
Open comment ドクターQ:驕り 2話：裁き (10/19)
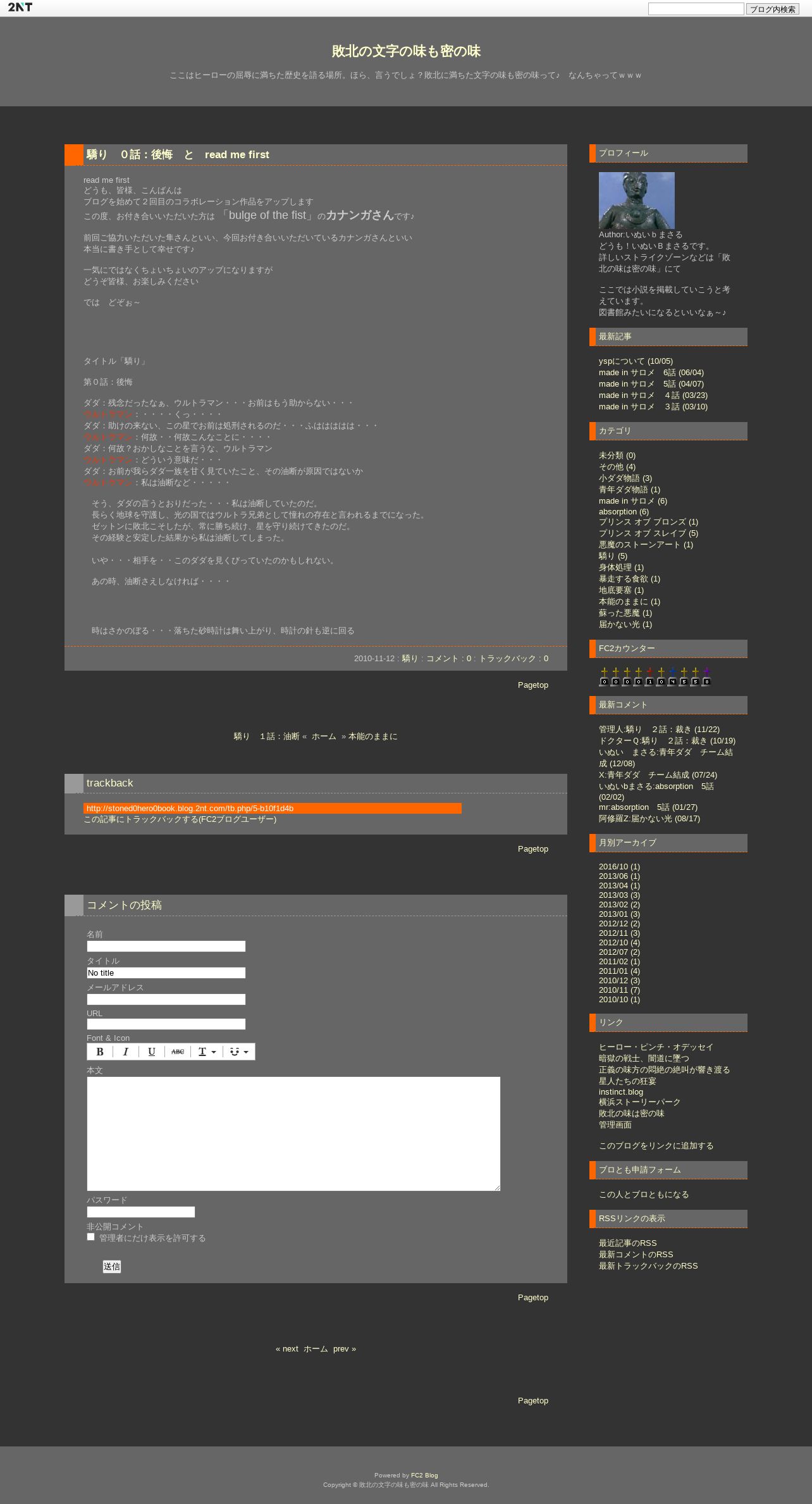click(667, 741)
